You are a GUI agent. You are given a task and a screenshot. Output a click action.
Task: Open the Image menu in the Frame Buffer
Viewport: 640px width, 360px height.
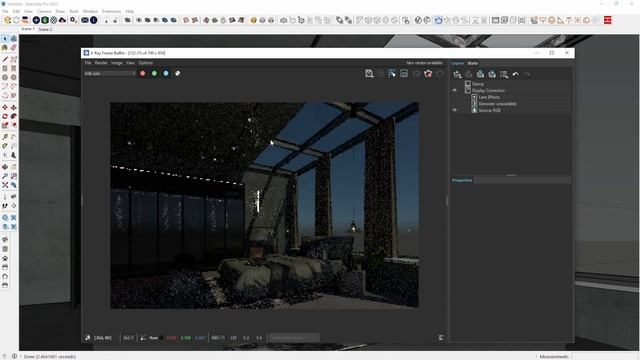click(117, 63)
